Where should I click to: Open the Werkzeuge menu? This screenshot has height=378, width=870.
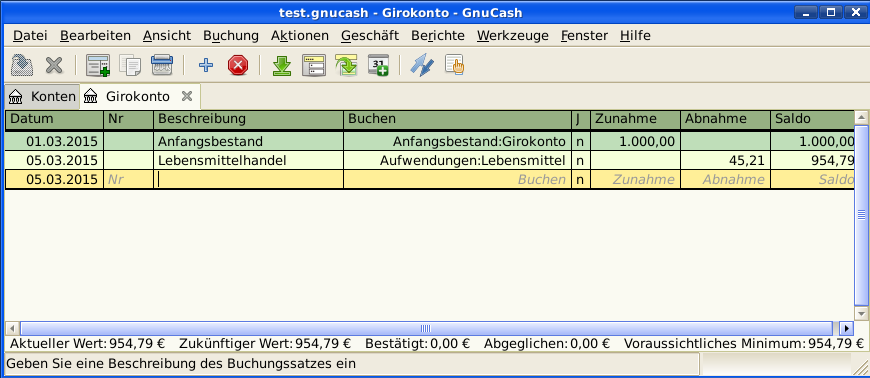513,36
